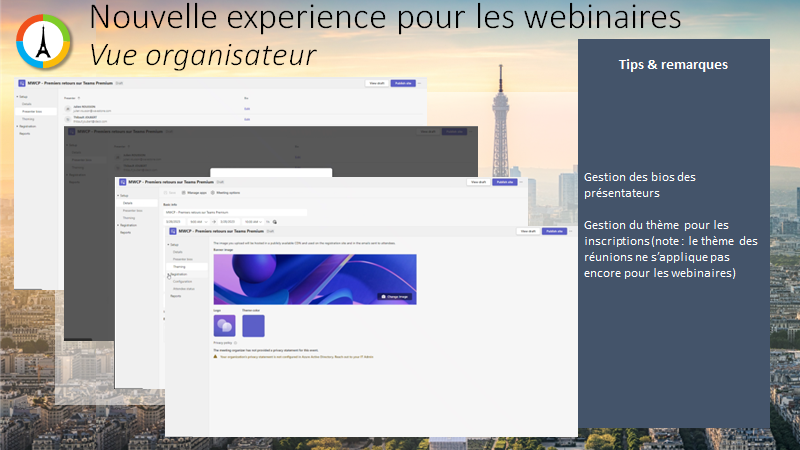Open Meeting options in the Details window toolbar
This screenshot has height=450, width=800.
(226, 193)
